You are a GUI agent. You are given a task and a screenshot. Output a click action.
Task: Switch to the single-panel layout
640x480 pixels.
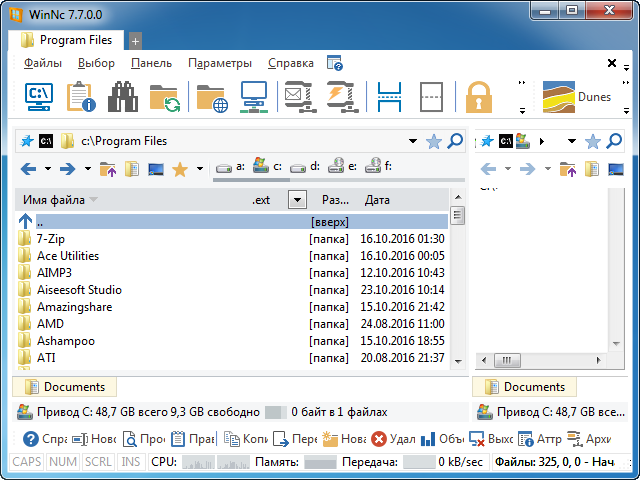click(431, 98)
